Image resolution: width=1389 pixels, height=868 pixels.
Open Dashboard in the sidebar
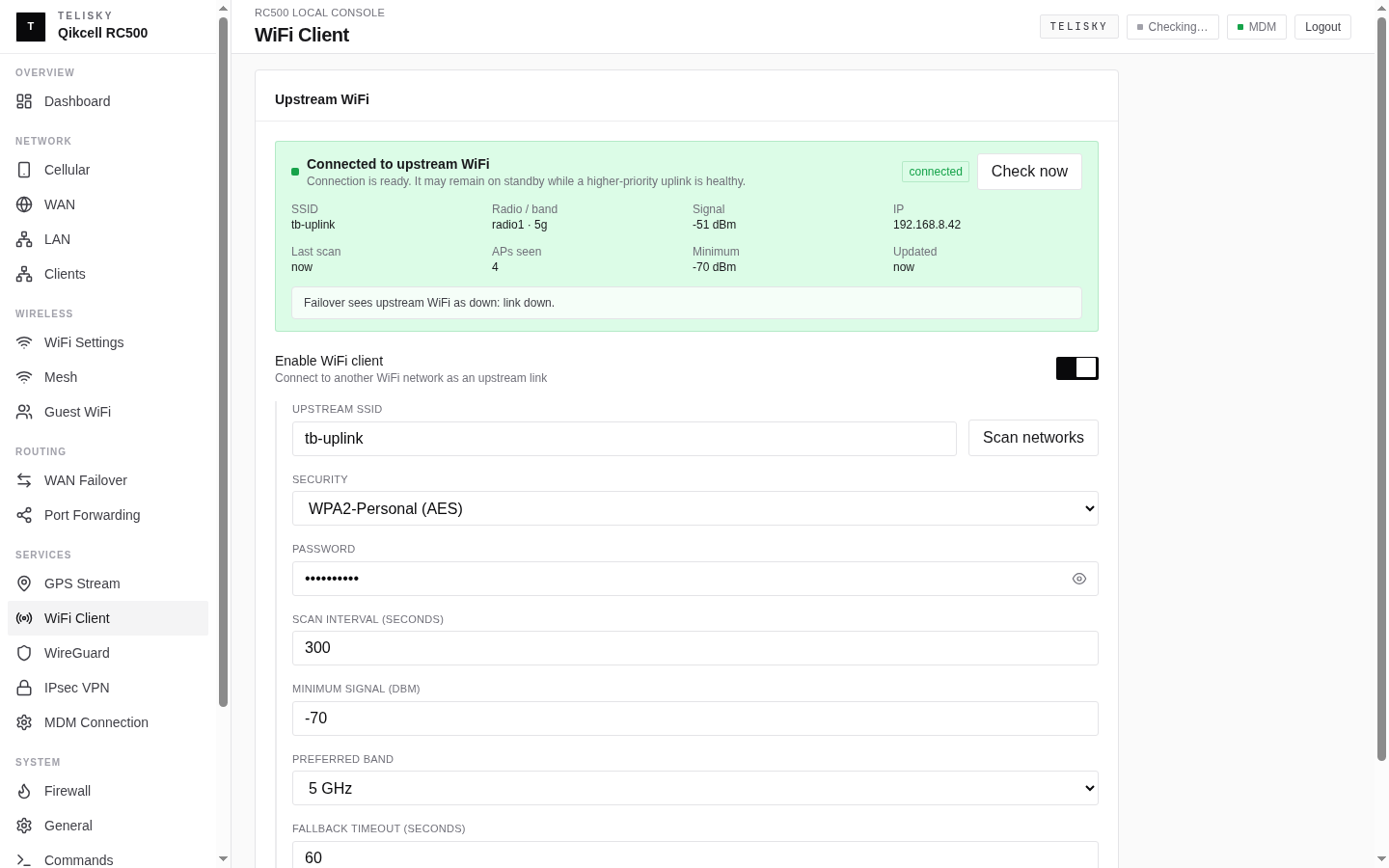pos(108,101)
